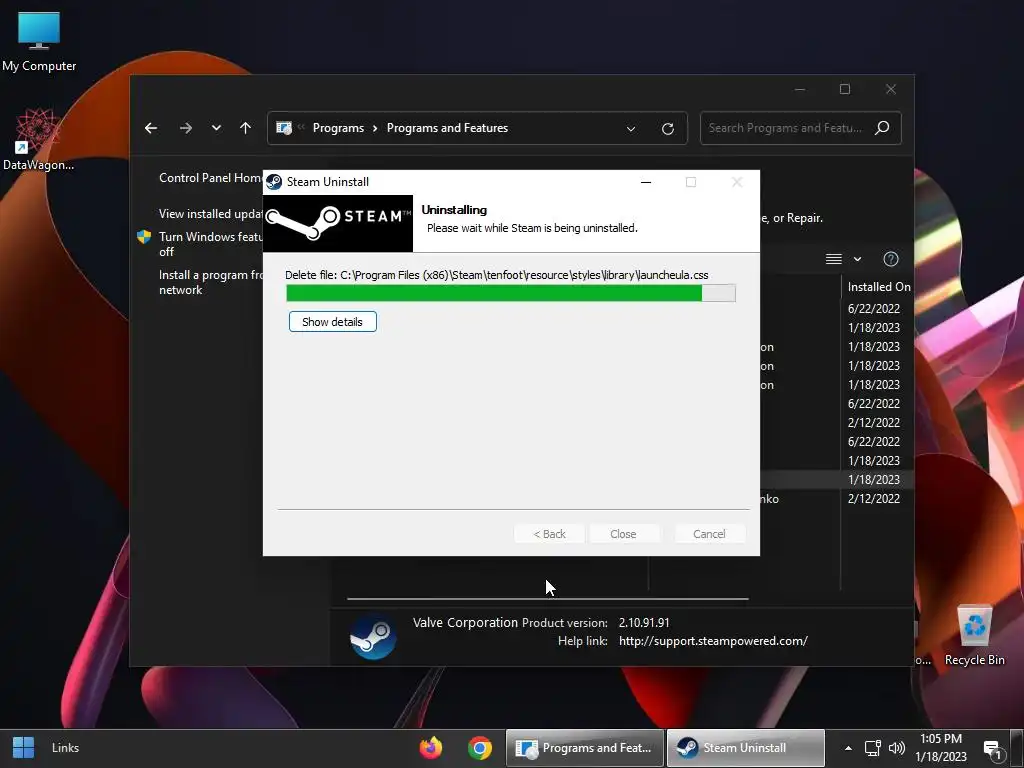Minimize the Steam Uninstall dialog

point(646,182)
